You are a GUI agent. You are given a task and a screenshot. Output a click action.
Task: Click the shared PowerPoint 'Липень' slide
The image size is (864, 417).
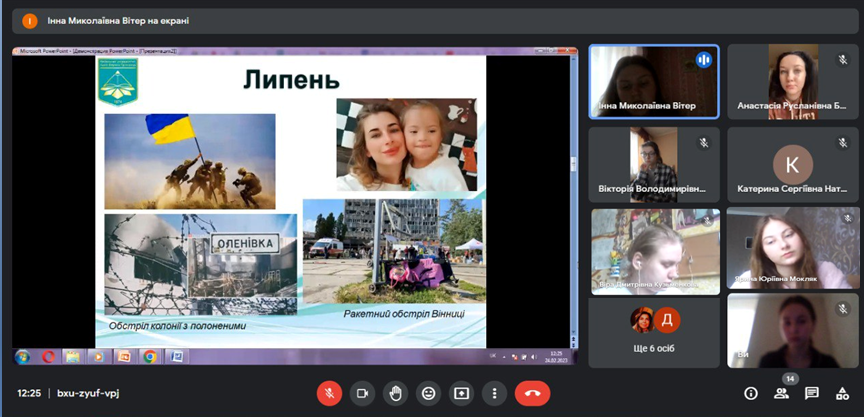[293, 200]
